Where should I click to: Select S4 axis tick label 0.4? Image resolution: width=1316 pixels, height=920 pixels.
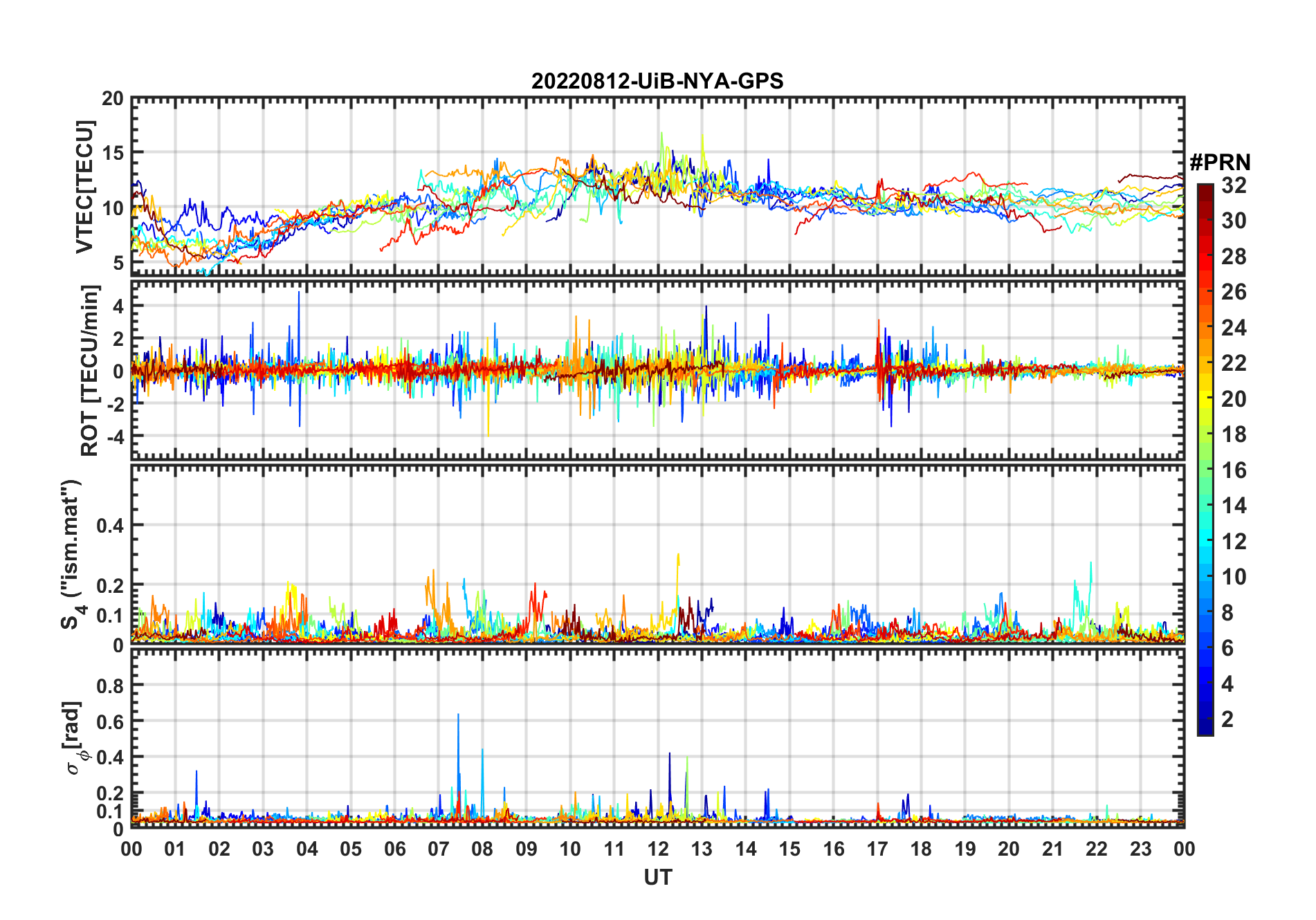point(110,526)
